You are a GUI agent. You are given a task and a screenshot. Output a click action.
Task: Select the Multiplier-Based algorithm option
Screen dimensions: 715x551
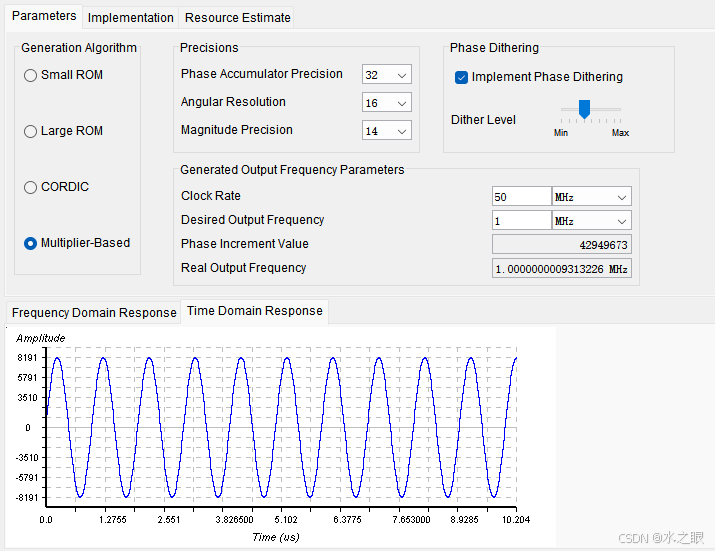(77, 243)
